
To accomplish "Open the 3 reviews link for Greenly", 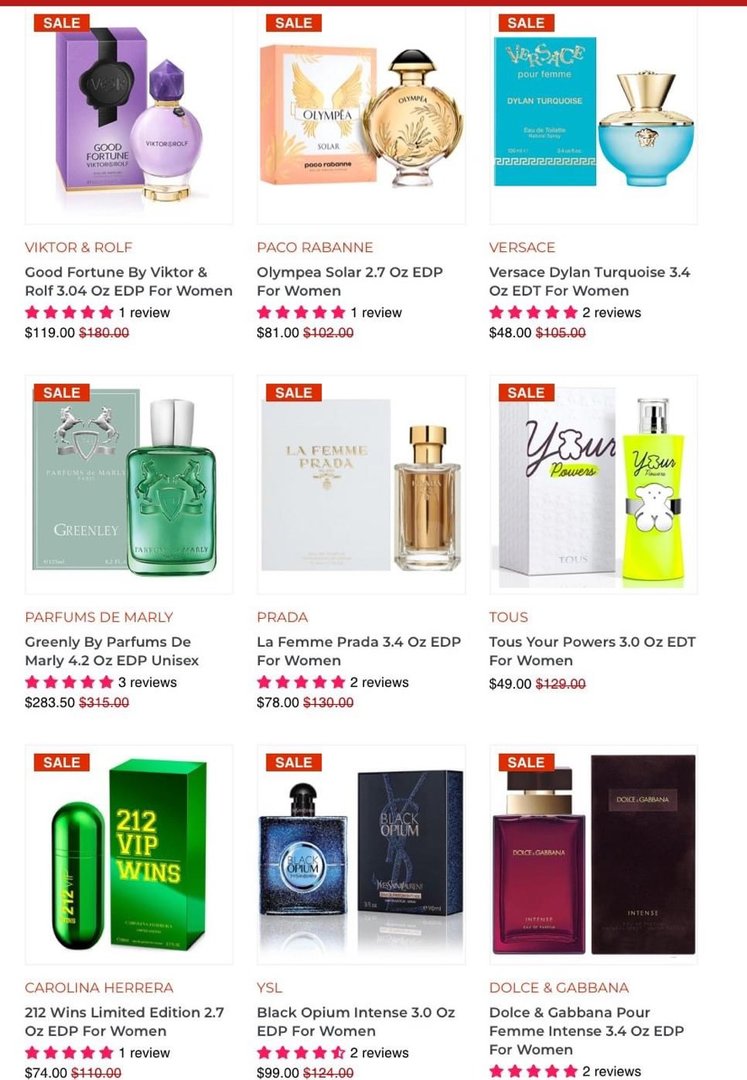I will click(147, 683).
